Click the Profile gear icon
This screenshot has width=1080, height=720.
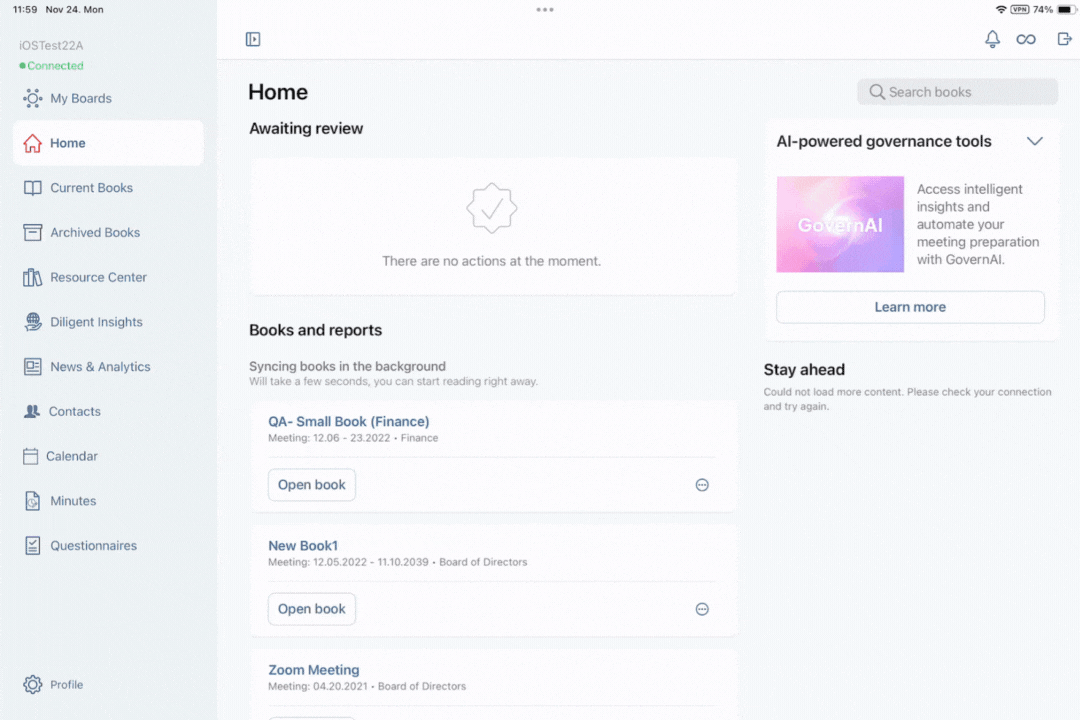coord(32,684)
